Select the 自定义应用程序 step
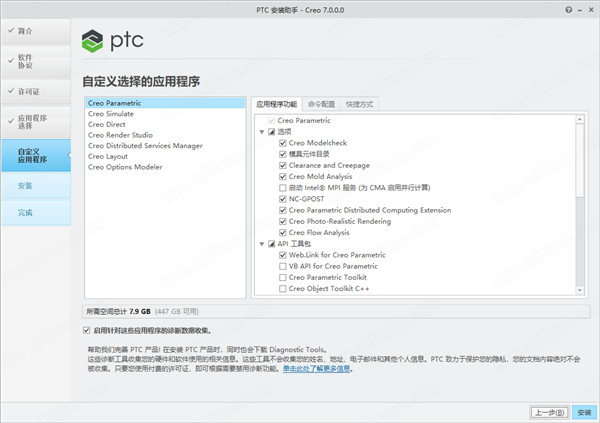 coord(36,155)
